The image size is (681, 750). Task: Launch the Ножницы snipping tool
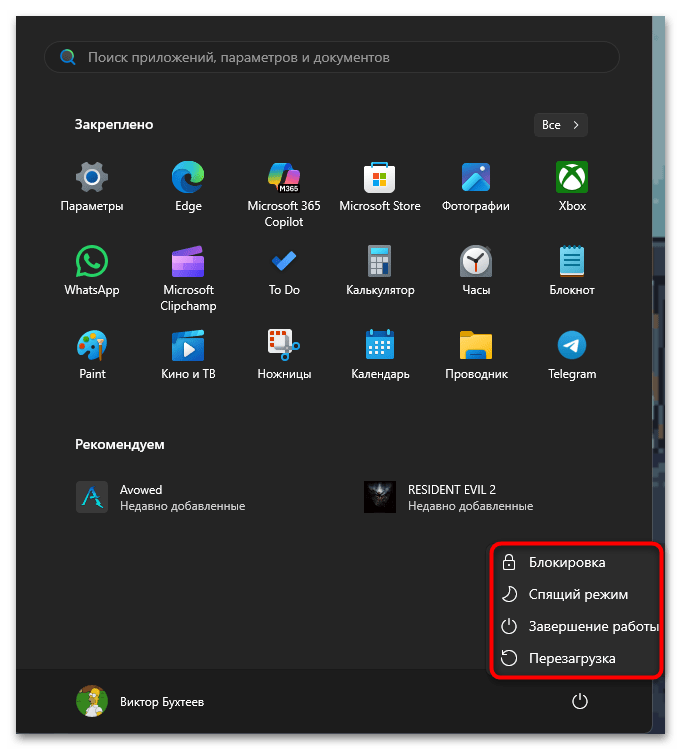tap(284, 355)
